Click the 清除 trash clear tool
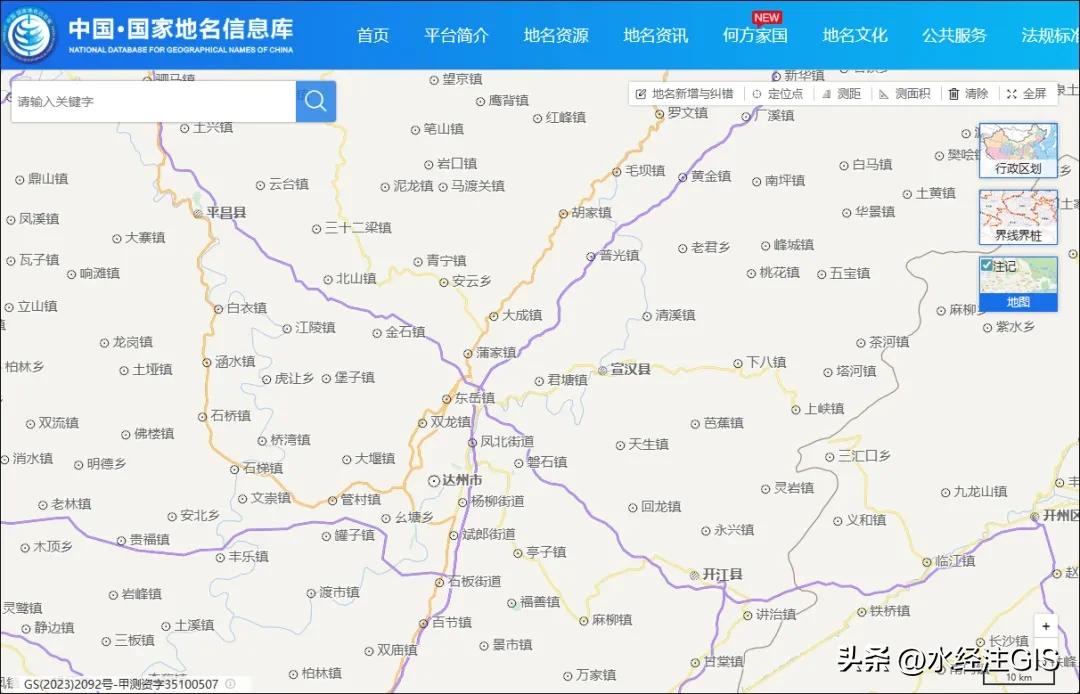1080x694 pixels. point(968,94)
